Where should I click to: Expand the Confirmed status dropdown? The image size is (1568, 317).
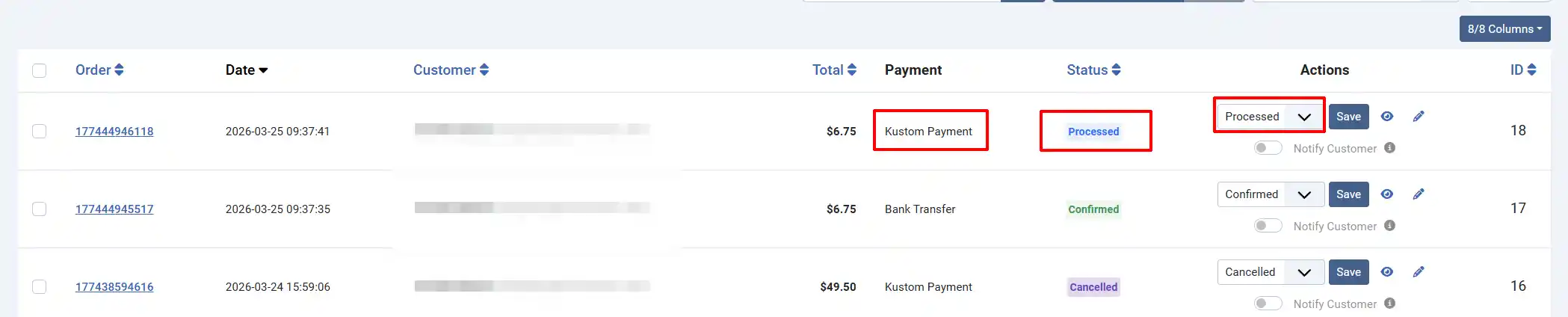[1271, 194]
